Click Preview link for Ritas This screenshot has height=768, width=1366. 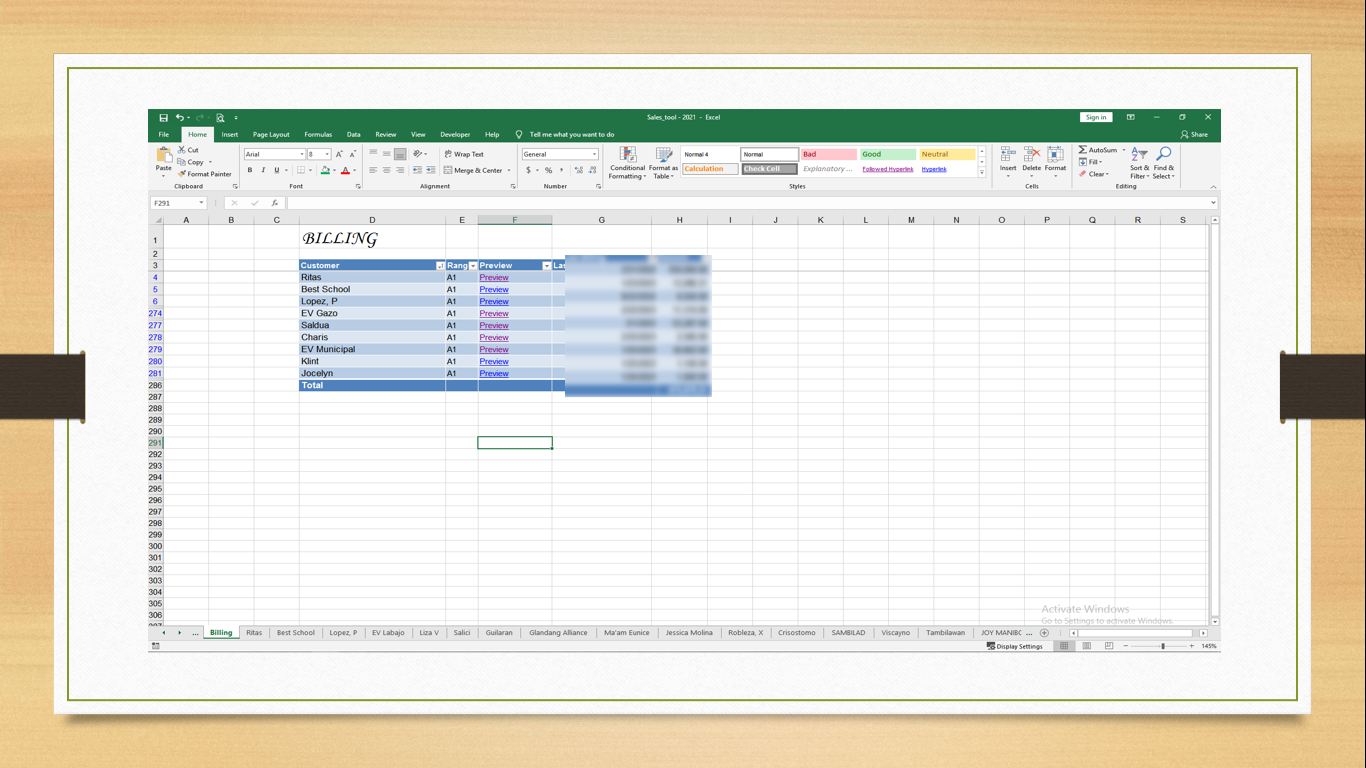(494, 278)
